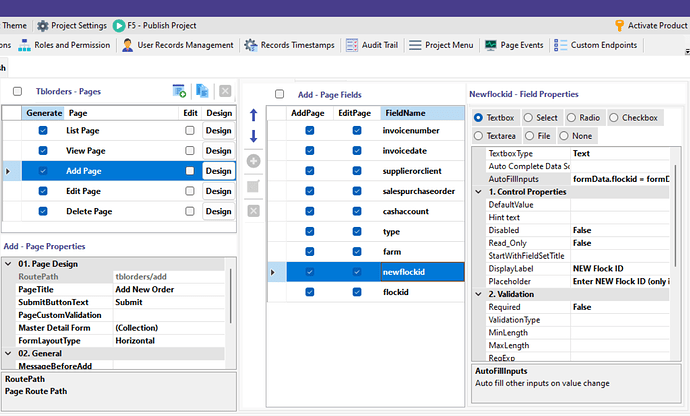
Task: Select the Checkbox field type radio
Action: pyautogui.click(x=613, y=117)
